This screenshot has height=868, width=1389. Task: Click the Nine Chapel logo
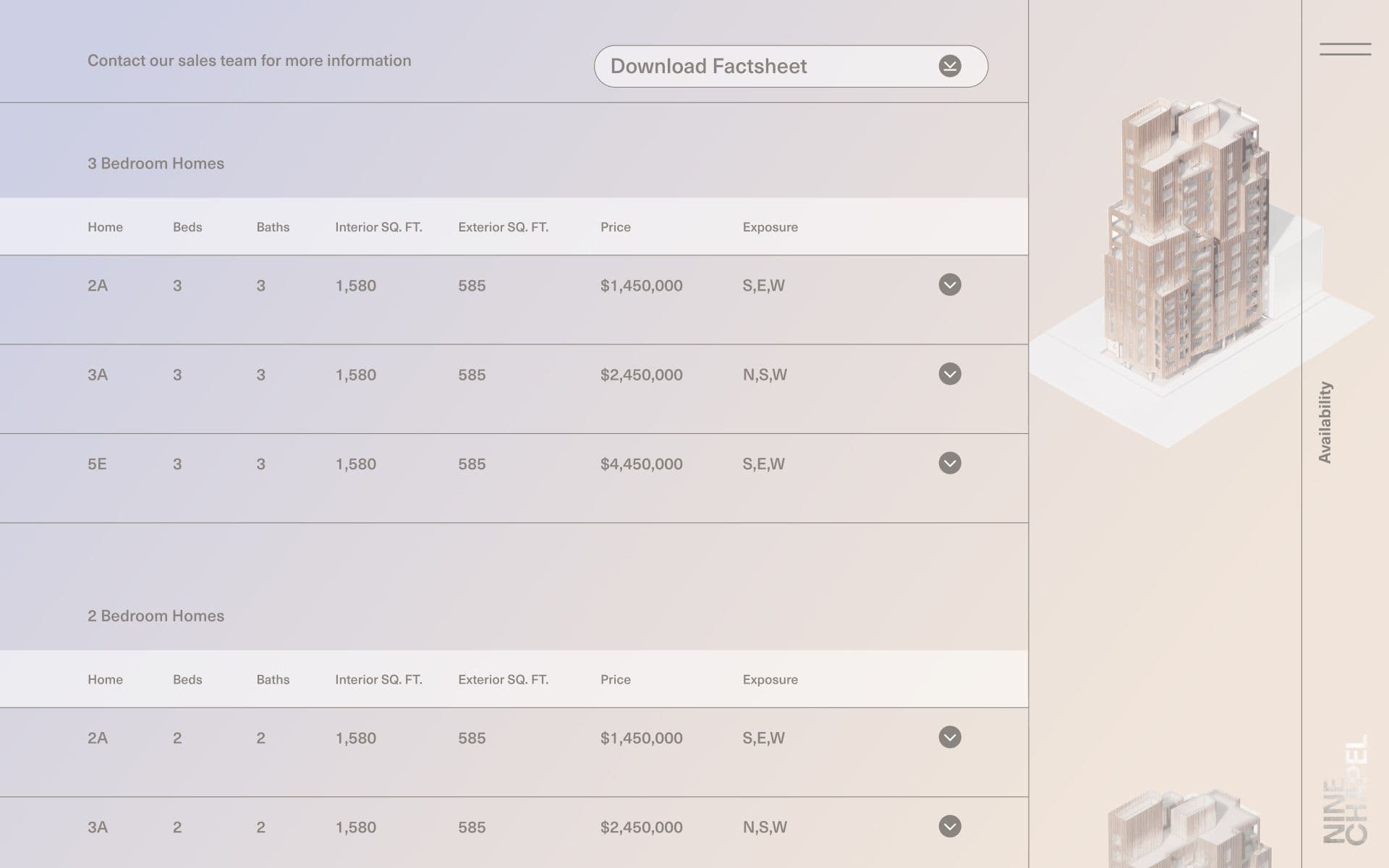click(x=1346, y=790)
